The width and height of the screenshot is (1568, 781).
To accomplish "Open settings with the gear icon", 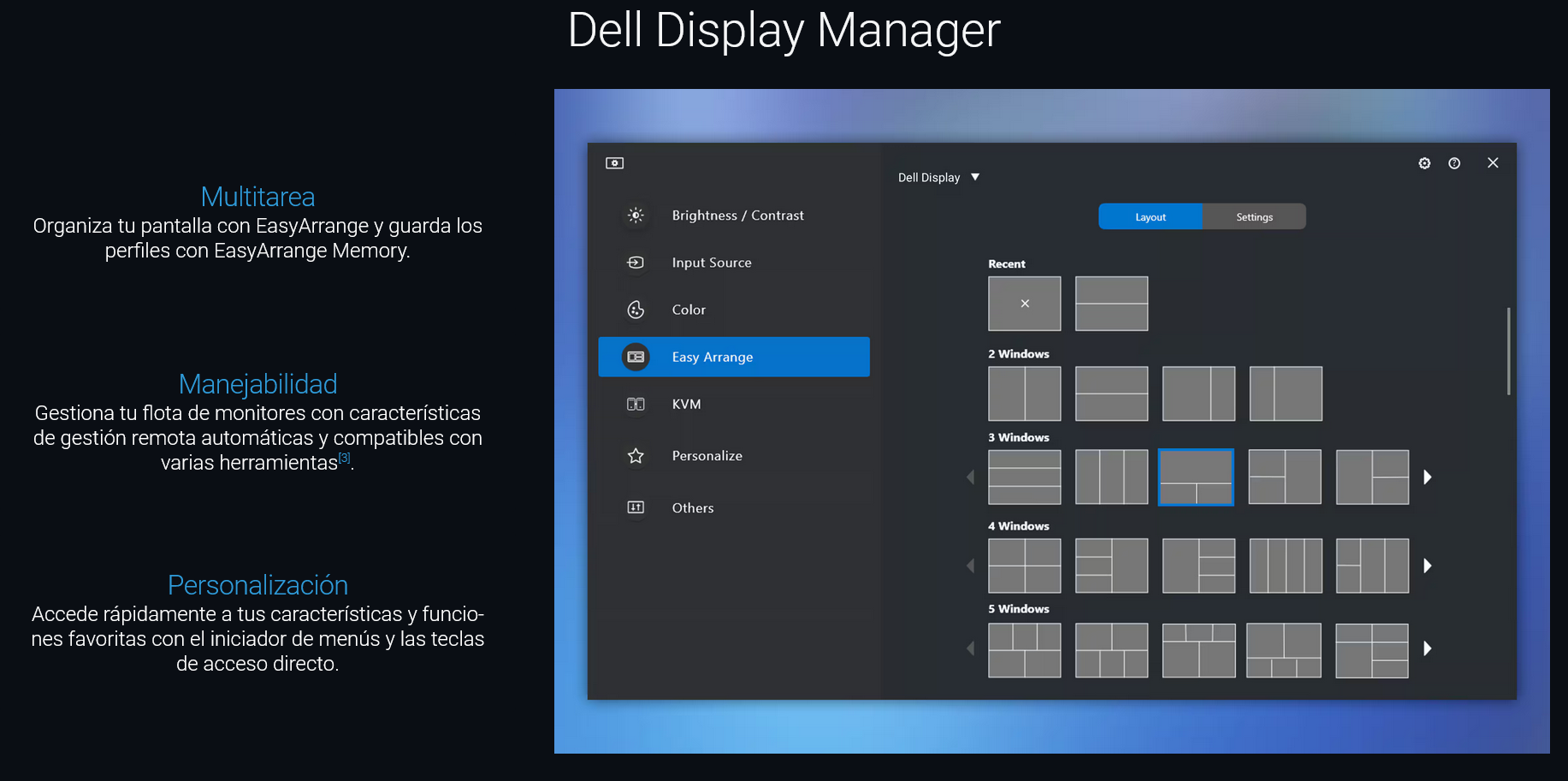I will [x=1424, y=163].
